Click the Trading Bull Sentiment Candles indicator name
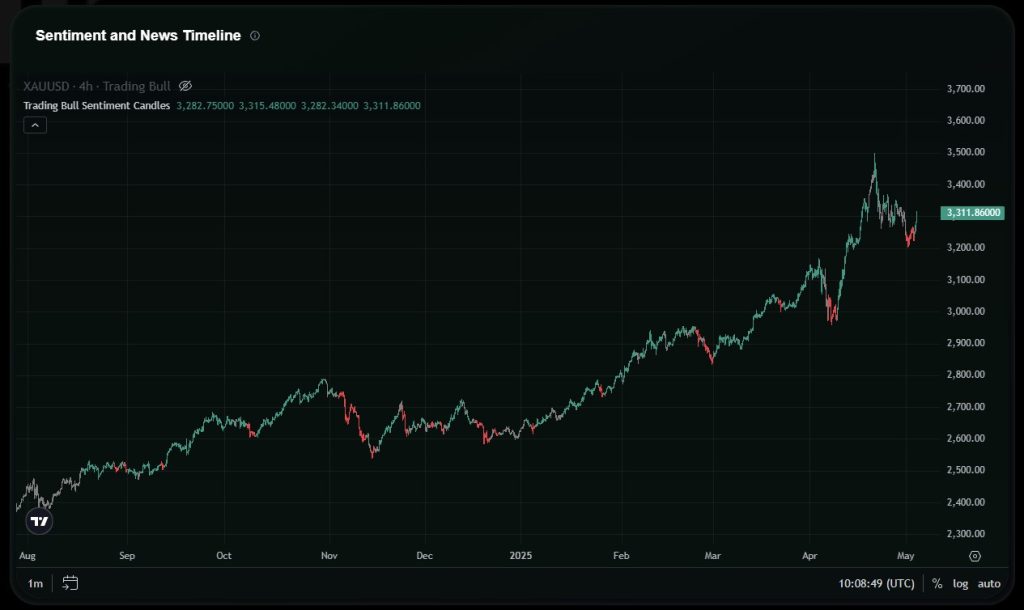1024x610 pixels. pos(96,105)
